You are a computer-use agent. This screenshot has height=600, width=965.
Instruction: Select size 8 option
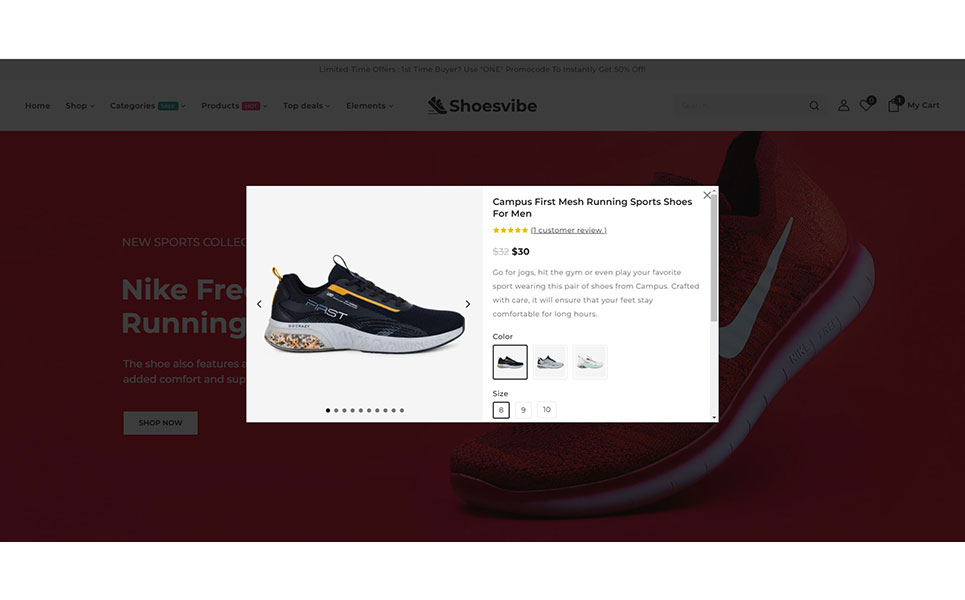[x=501, y=410]
